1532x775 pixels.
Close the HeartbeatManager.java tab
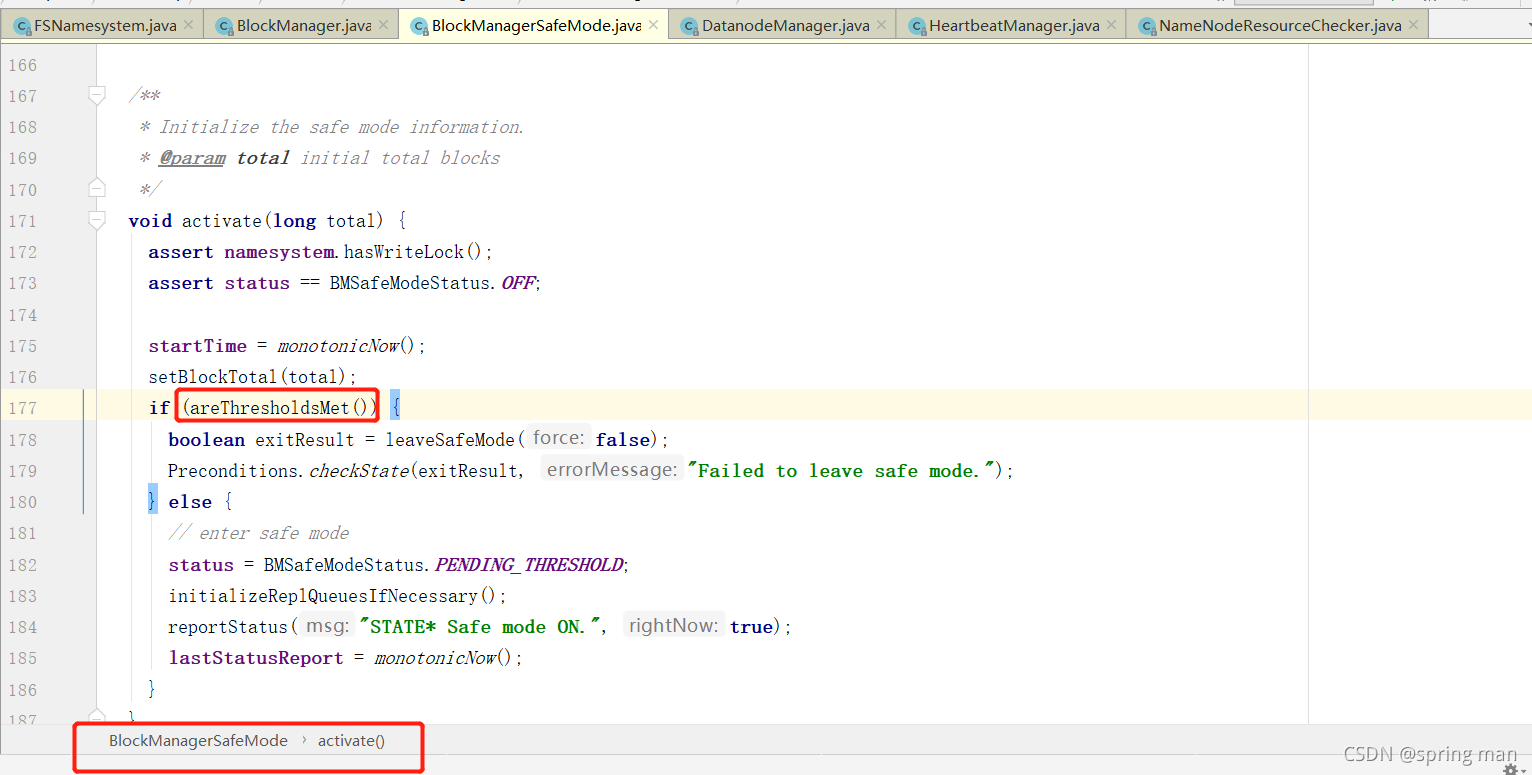tap(1112, 26)
